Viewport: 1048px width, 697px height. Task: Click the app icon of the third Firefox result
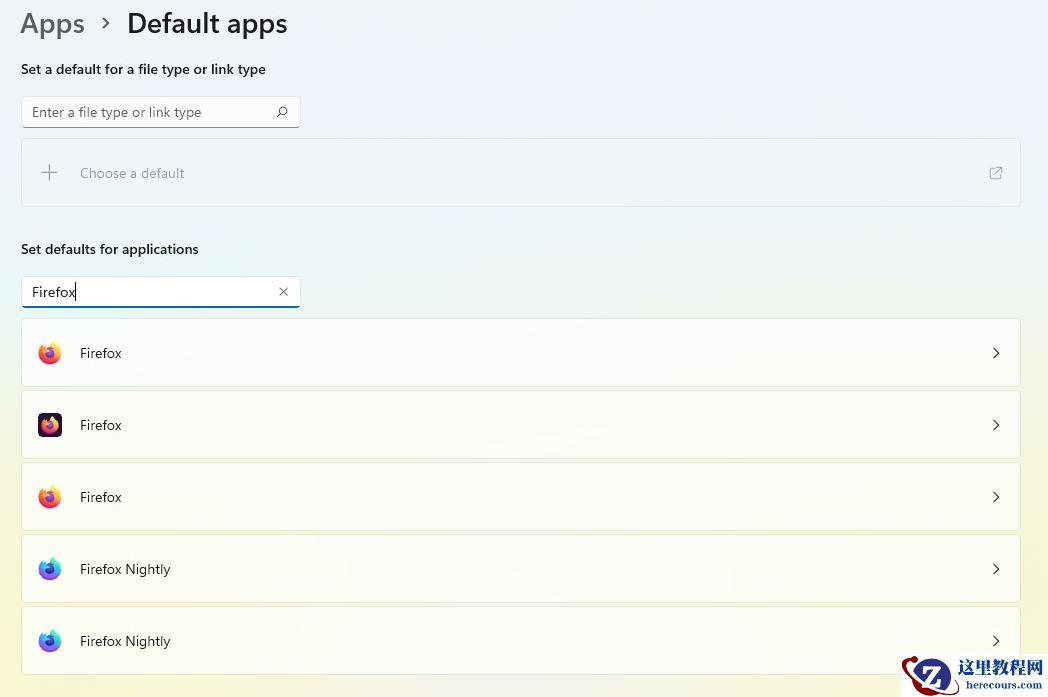pyautogui.click(x=49, y=497)
